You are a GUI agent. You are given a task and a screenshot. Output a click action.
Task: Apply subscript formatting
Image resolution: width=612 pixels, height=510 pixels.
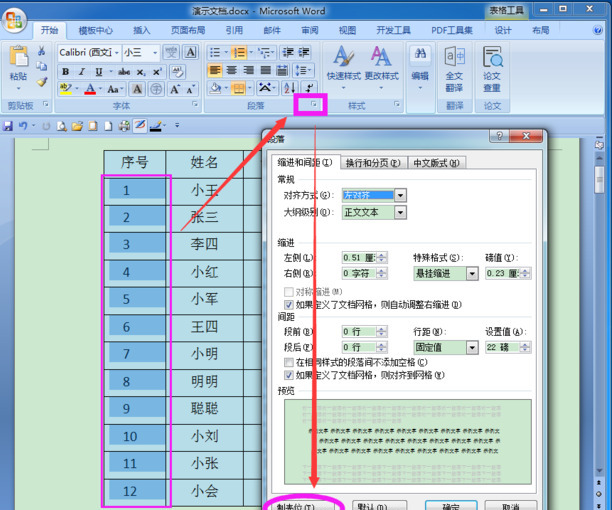(x=141, y=72)
